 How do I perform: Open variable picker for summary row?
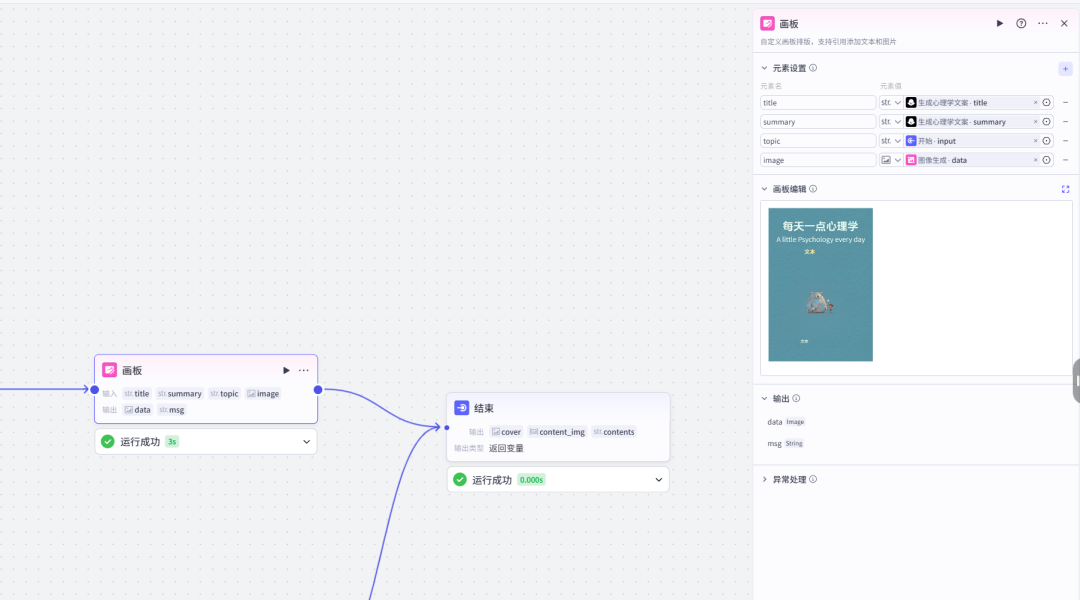pos(1046,122)
